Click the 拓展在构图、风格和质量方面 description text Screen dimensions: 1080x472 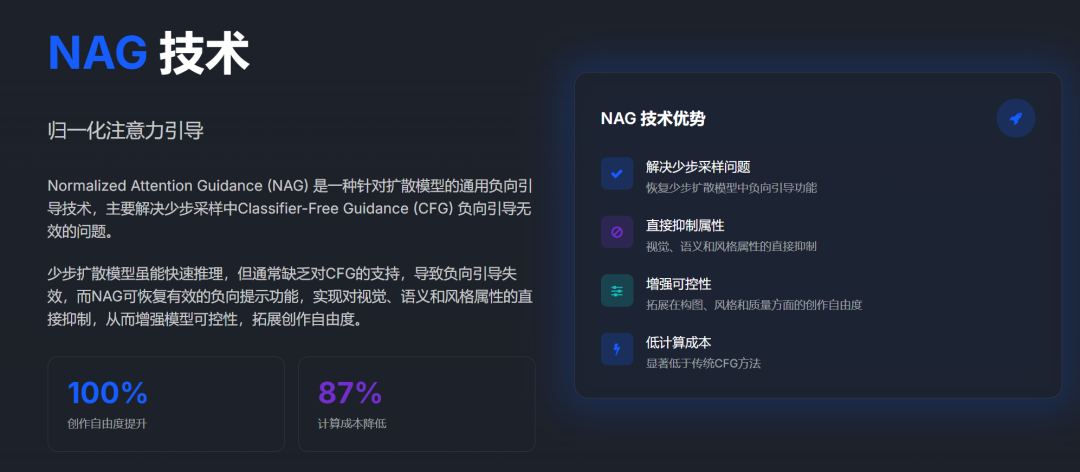tap(754, 304)
